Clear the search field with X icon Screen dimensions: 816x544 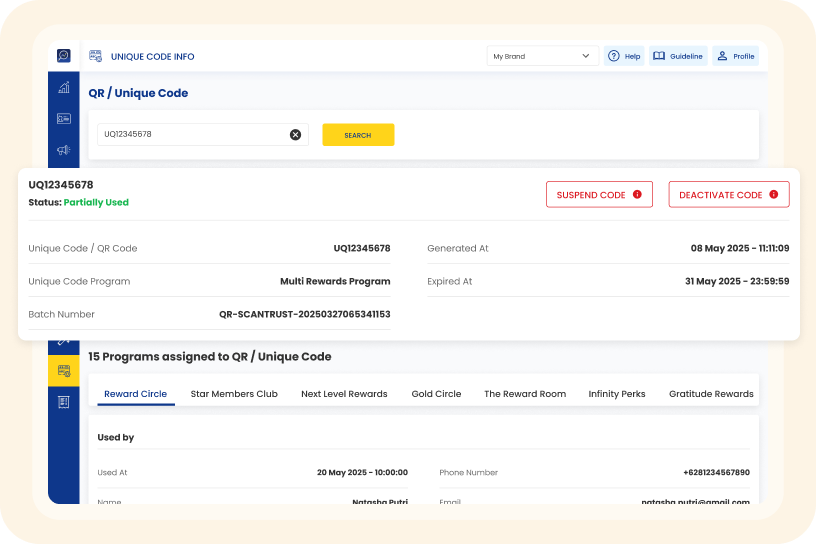point(295,135)
